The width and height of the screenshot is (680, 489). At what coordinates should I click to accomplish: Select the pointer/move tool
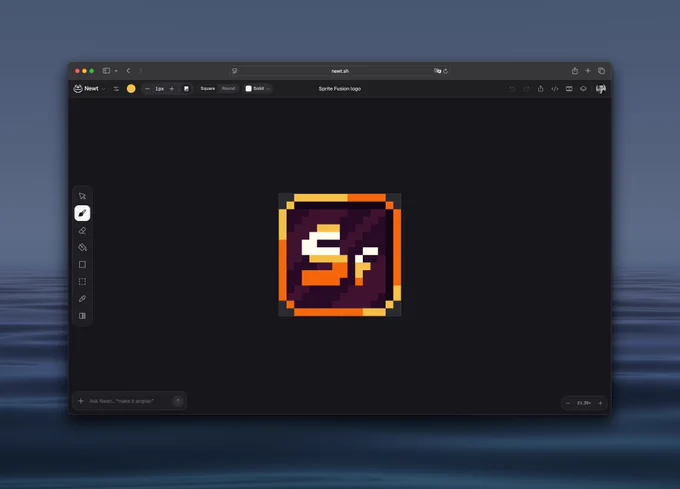pos(82,196)
